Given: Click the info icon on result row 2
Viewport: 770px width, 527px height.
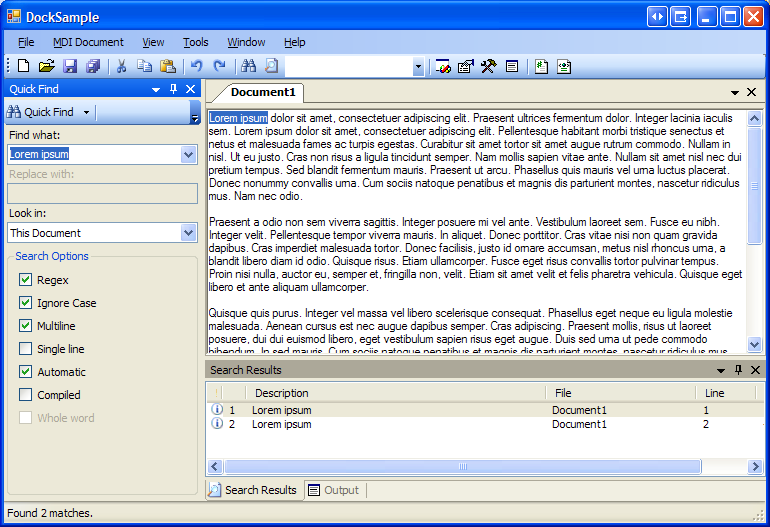Looking at the screenshot, I should click(x=217, y=423).
